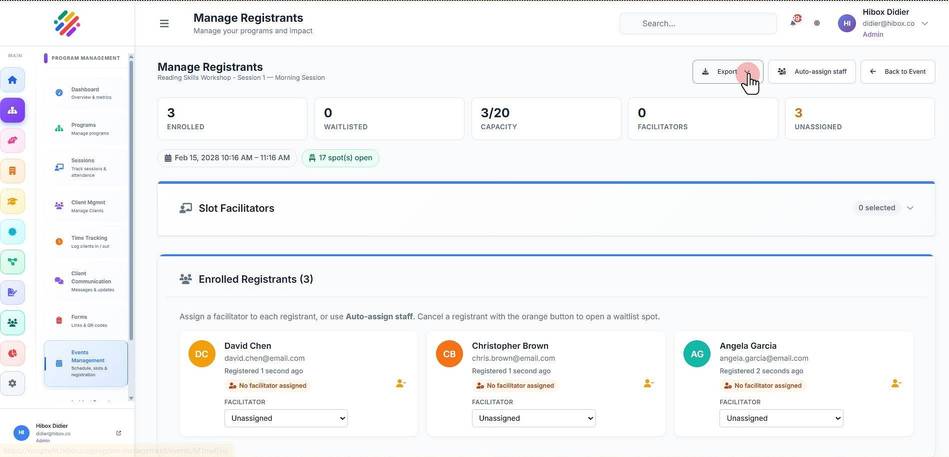Open the teal people group rail icon

12,323
